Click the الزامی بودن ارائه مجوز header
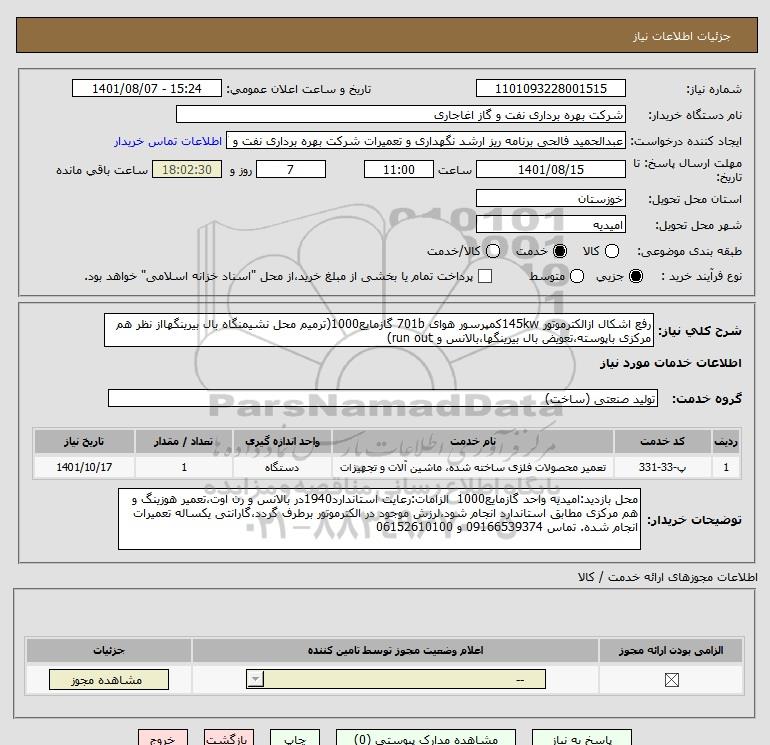770x745 pixels. (x=671, y=651)
